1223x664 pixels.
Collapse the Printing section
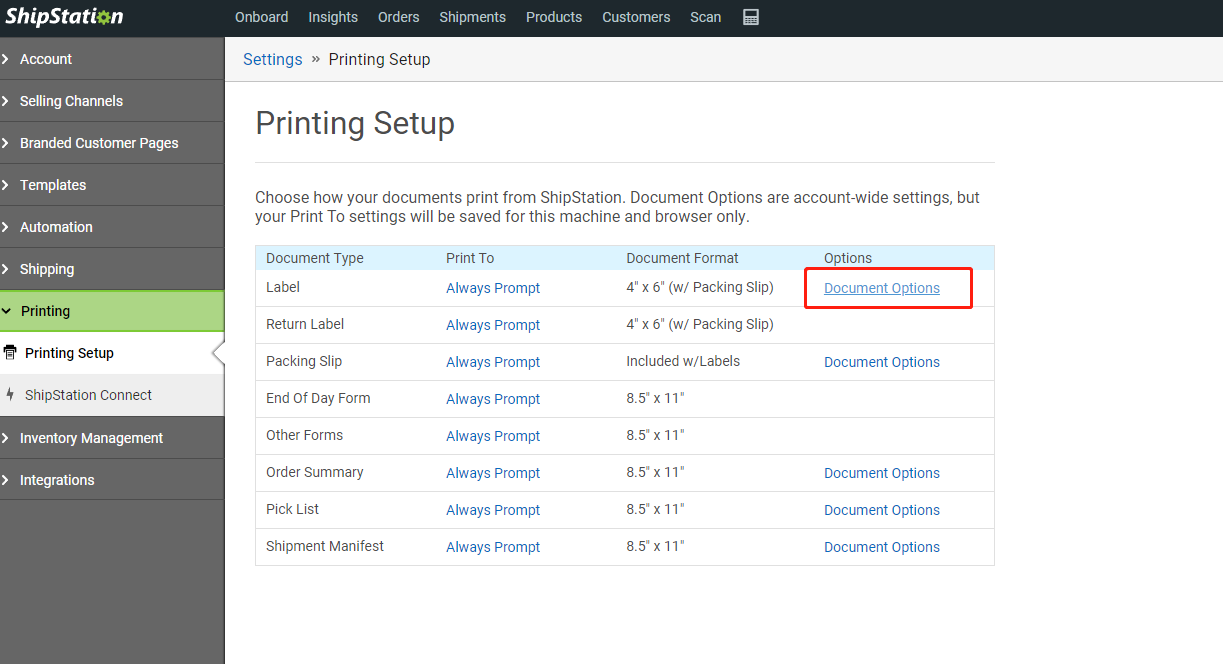[45, 311]
